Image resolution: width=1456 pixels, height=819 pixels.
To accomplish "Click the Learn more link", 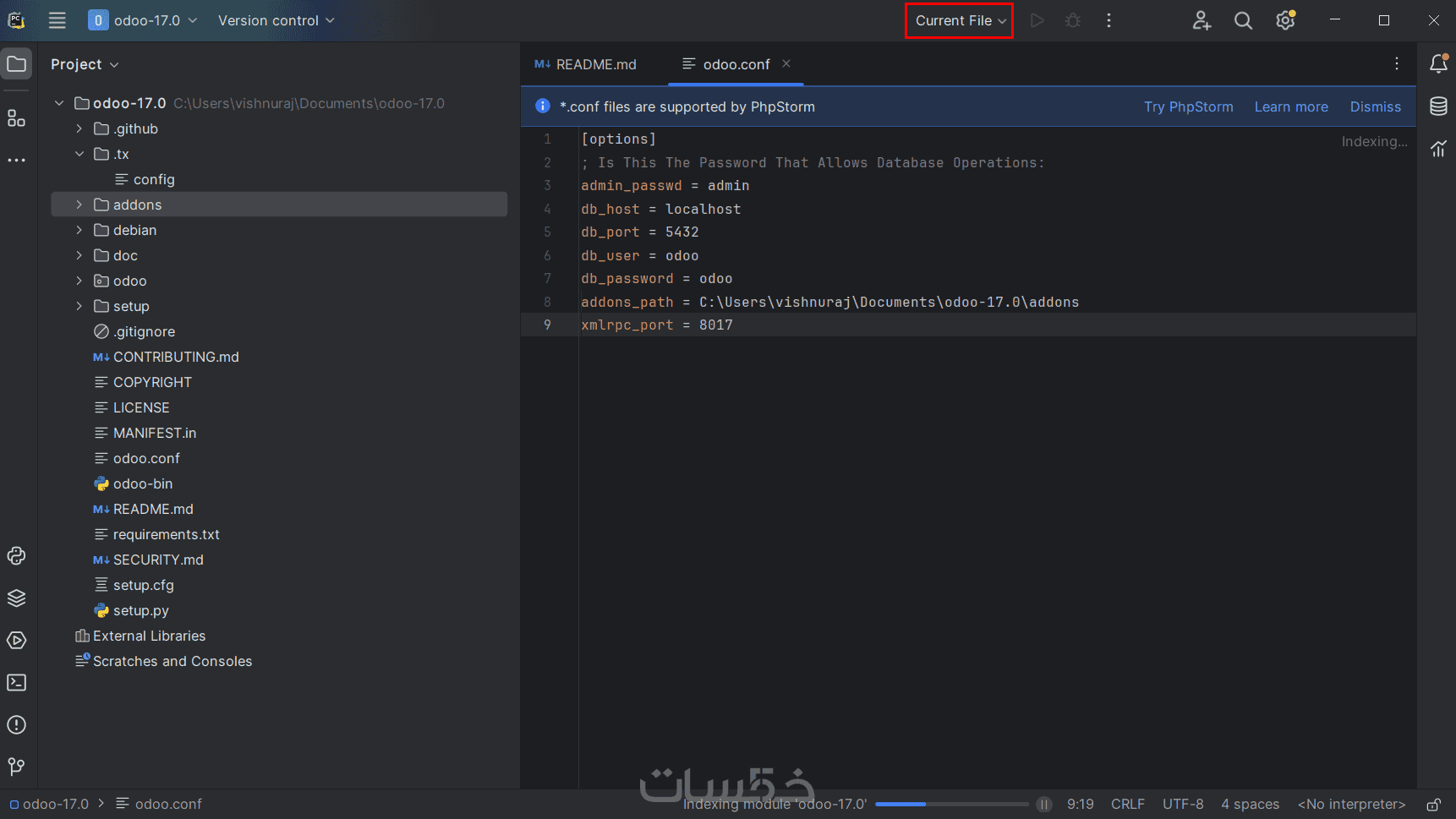I will [x=1291, y=106].
